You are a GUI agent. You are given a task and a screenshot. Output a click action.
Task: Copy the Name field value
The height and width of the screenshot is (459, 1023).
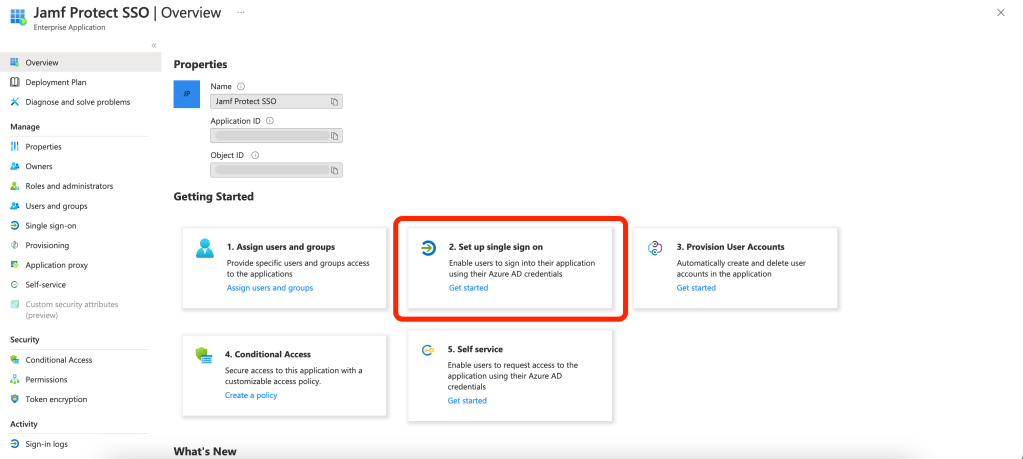coord(335,102)
